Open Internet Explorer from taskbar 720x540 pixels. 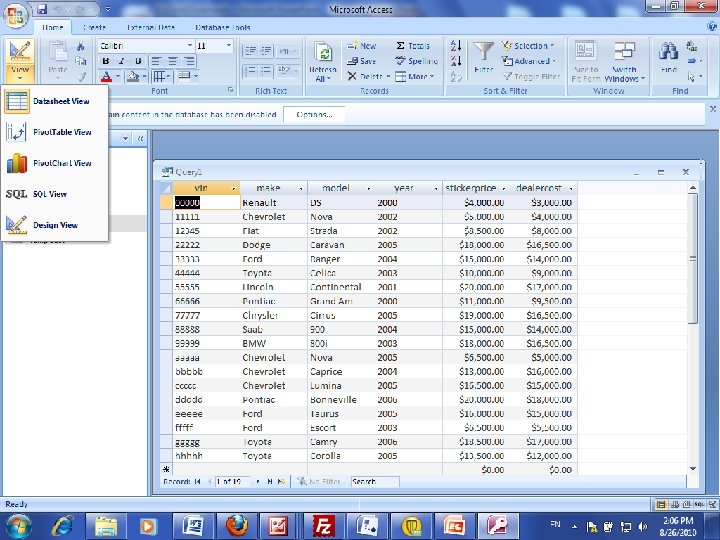(x=62, y=526)
